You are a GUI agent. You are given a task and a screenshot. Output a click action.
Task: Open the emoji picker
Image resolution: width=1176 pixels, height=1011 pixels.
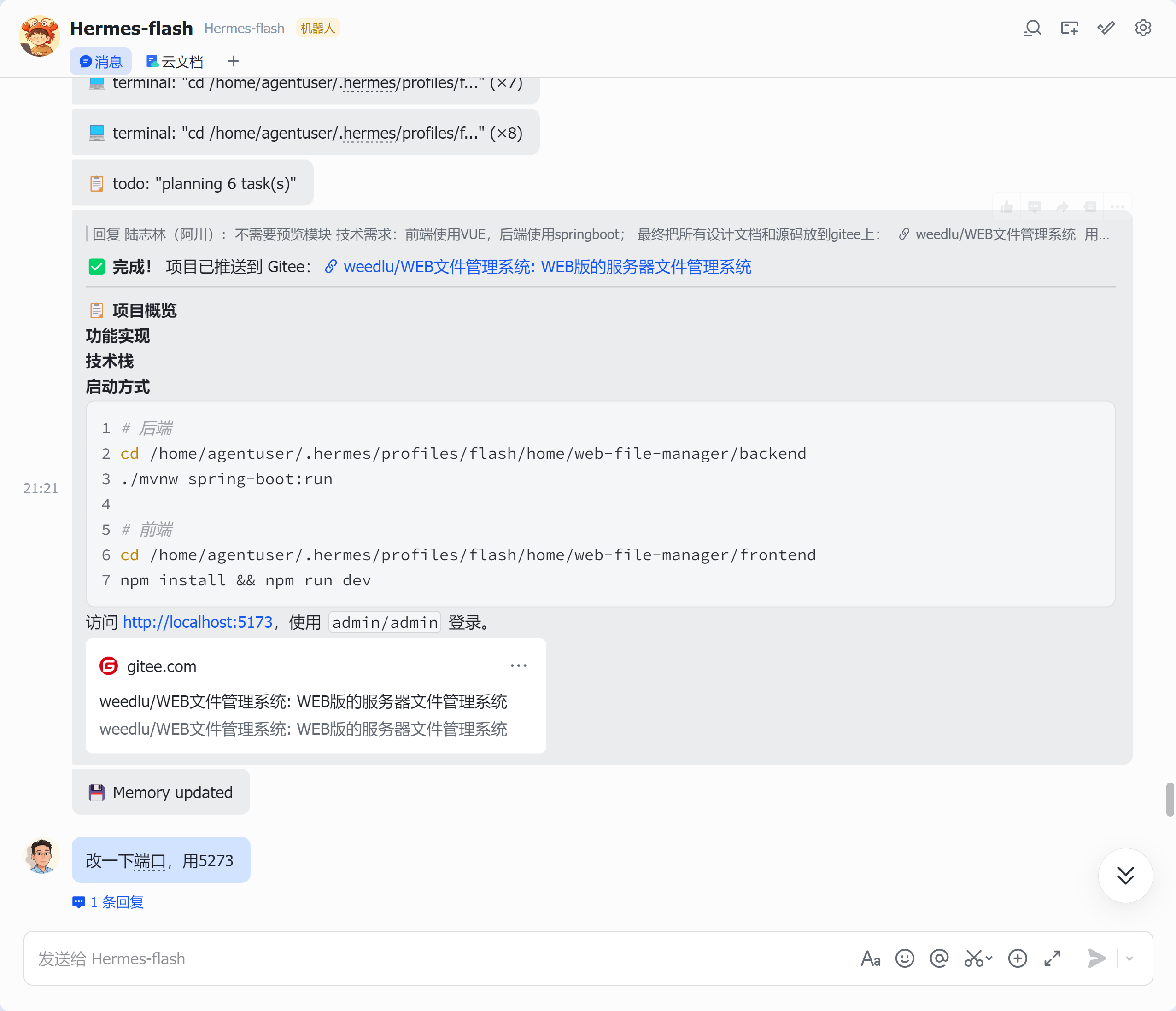tap(905, 958)
